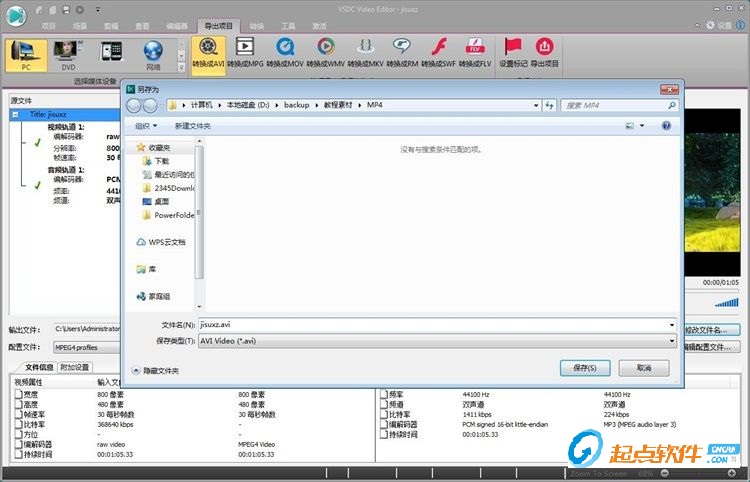
Task: Switch to the 附加设置 tab
Action: 75,367
